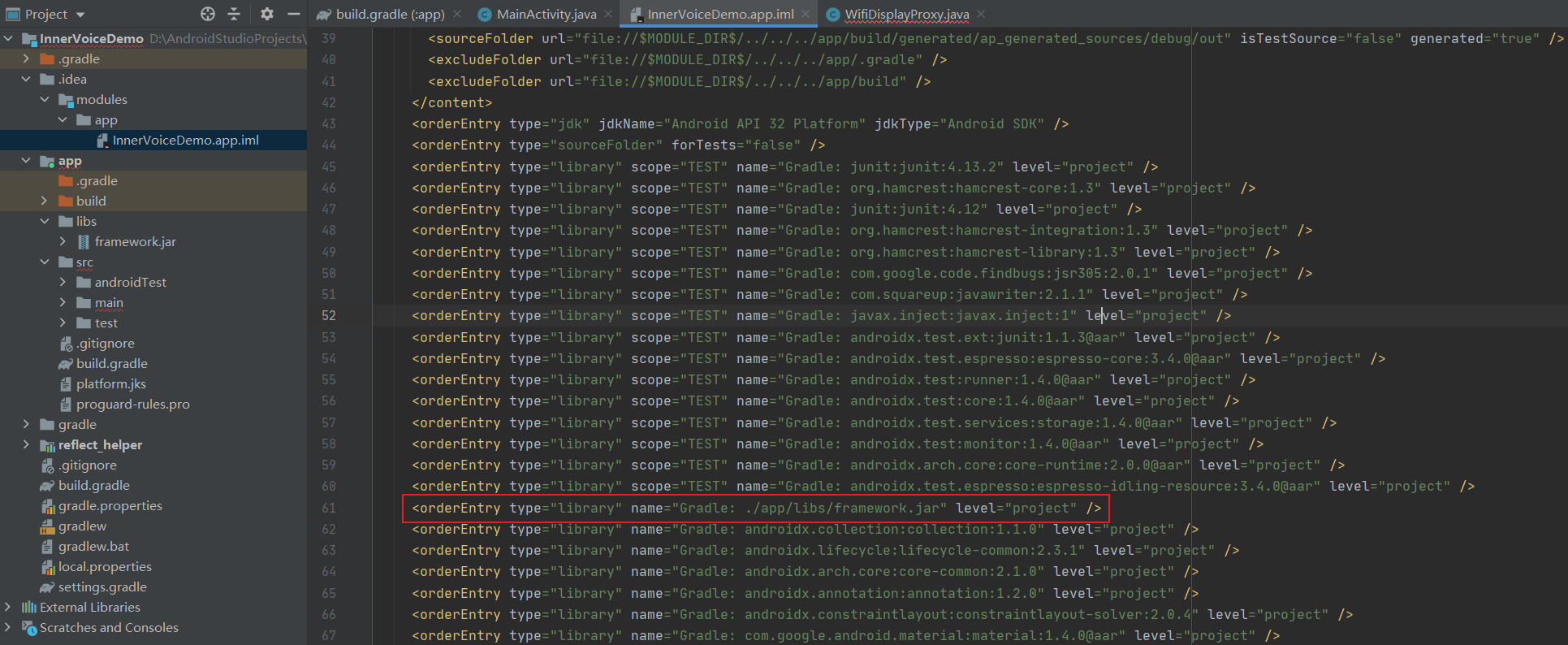Hide the Project tool window
This screenshot has height=645, width=1568.
[x=294, y=14]
